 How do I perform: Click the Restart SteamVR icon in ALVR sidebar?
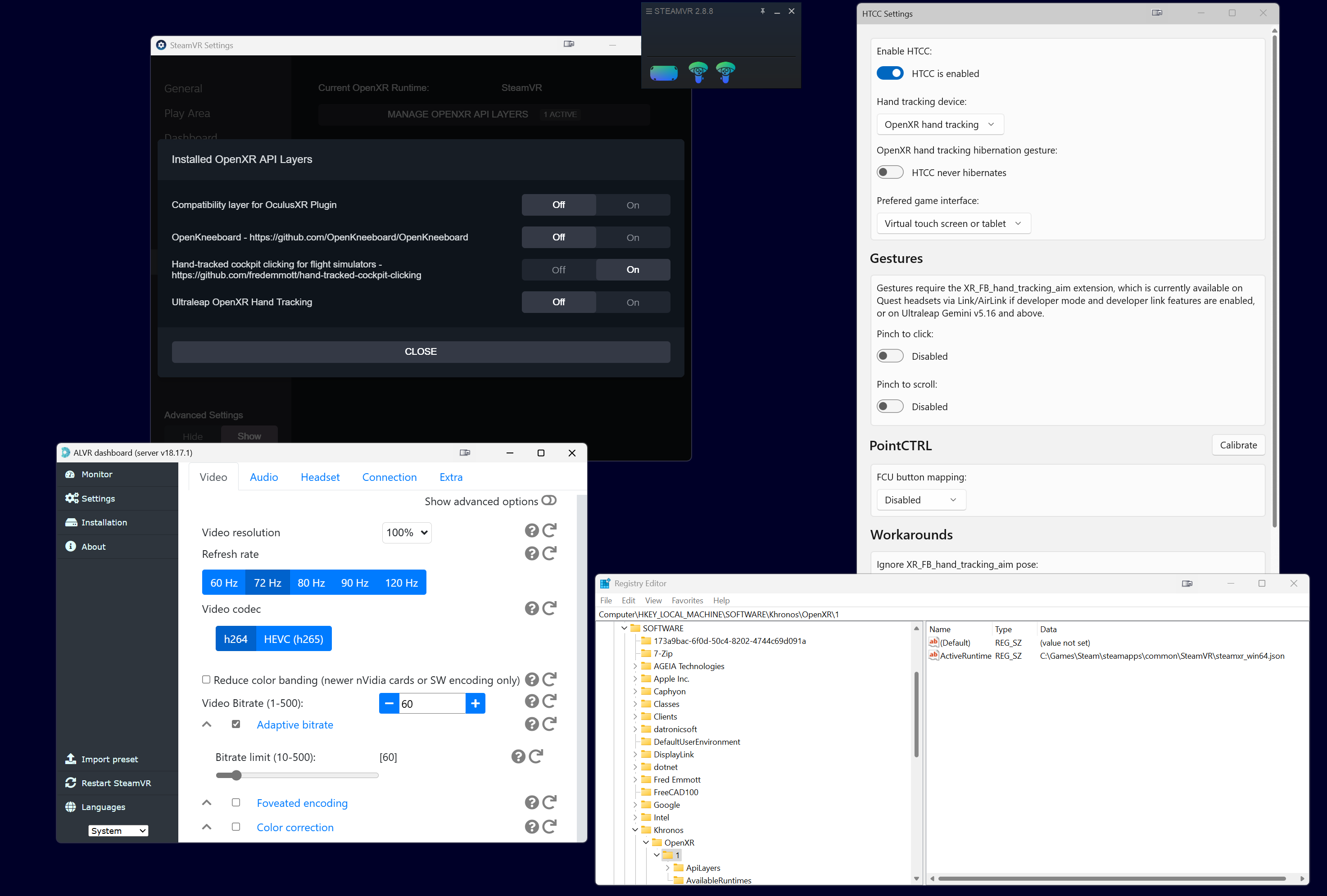[71, 783]
